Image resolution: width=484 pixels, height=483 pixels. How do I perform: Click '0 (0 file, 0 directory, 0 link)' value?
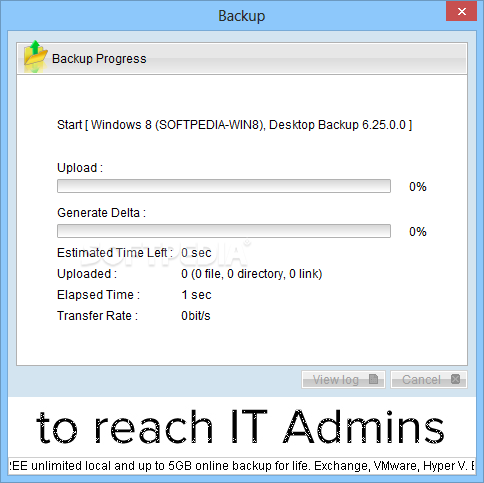click(x=252, y=274)
